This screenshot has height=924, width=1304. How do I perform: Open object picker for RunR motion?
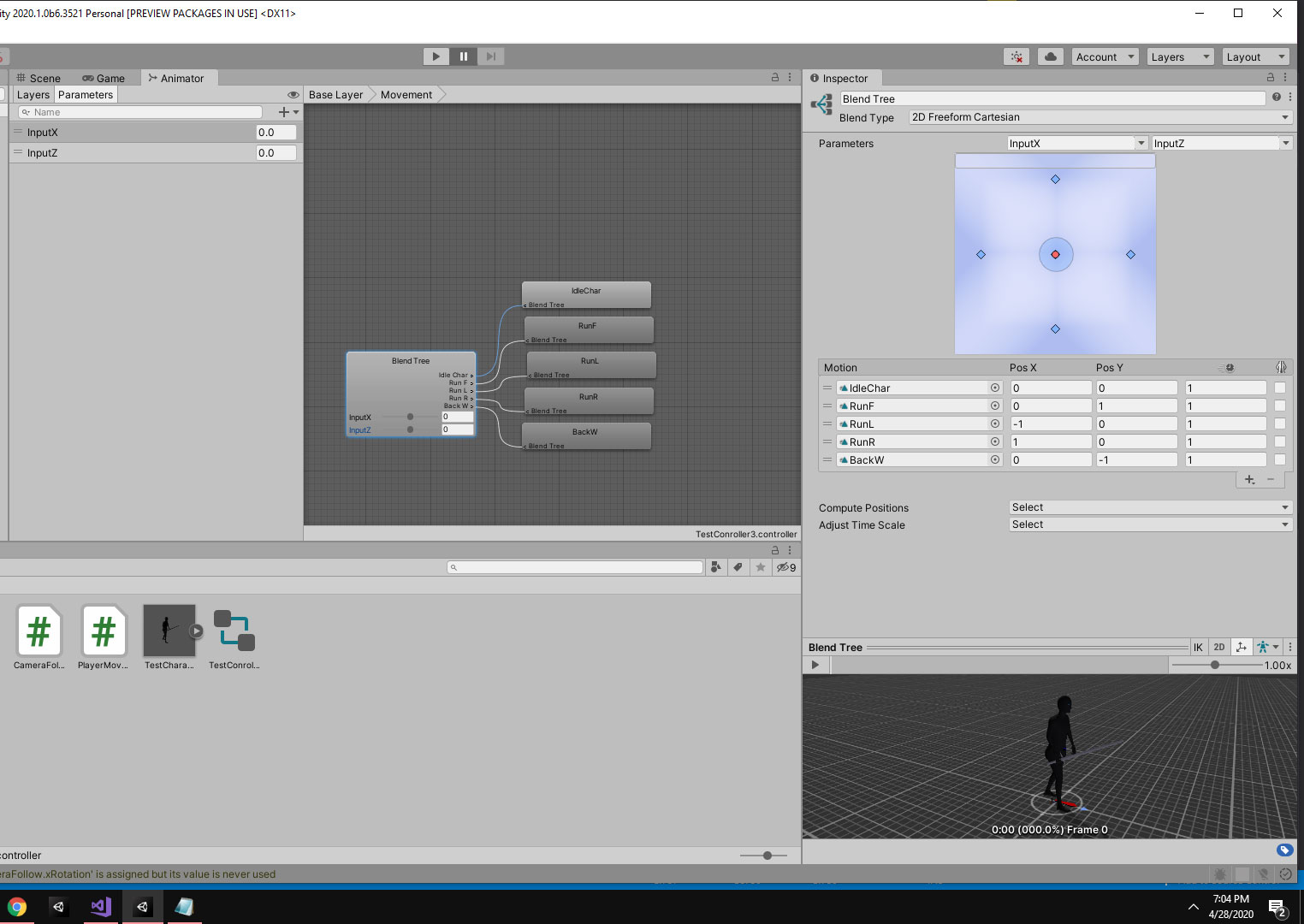coord(995,442)
